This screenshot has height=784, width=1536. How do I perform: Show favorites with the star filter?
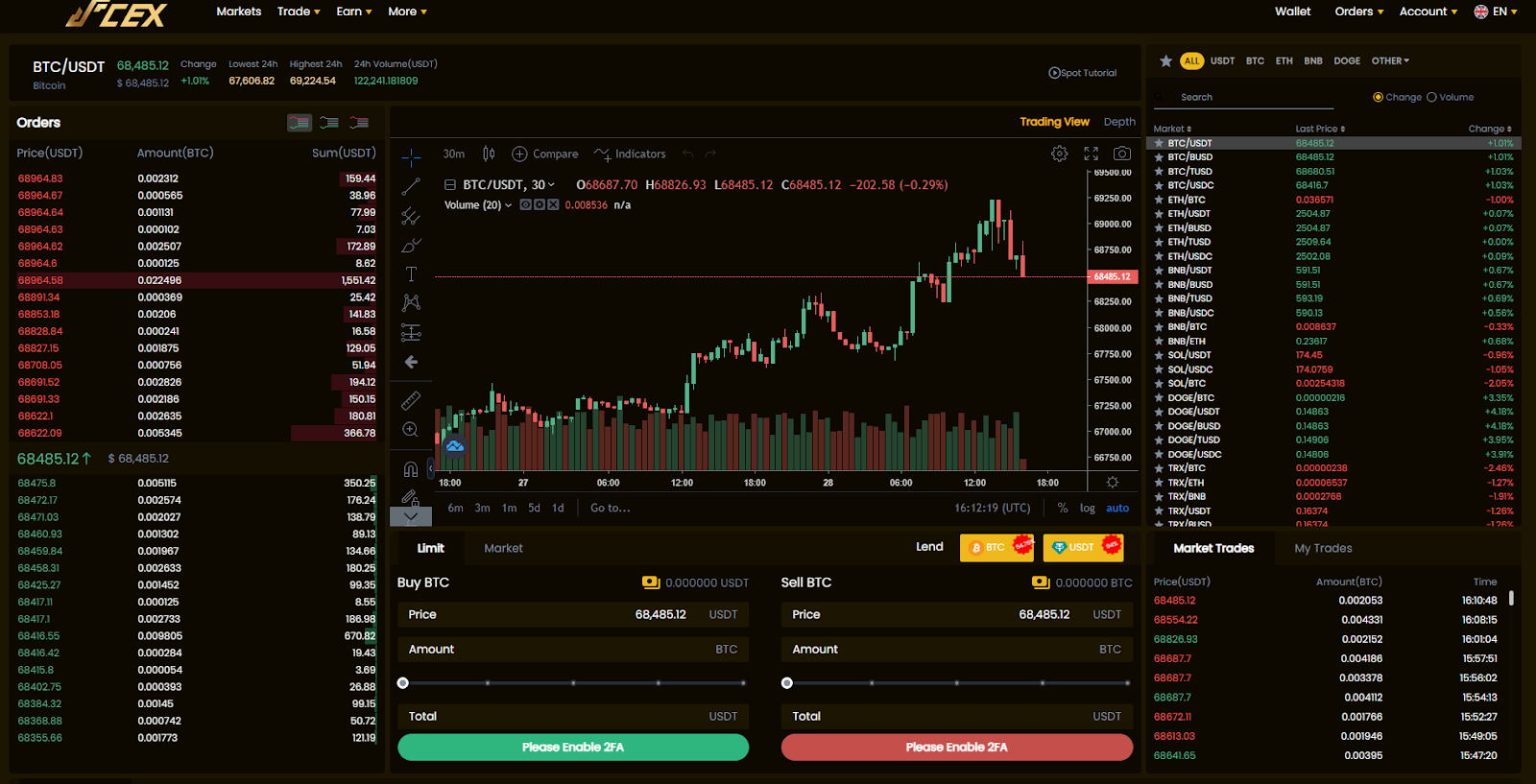pos(1165,60)
